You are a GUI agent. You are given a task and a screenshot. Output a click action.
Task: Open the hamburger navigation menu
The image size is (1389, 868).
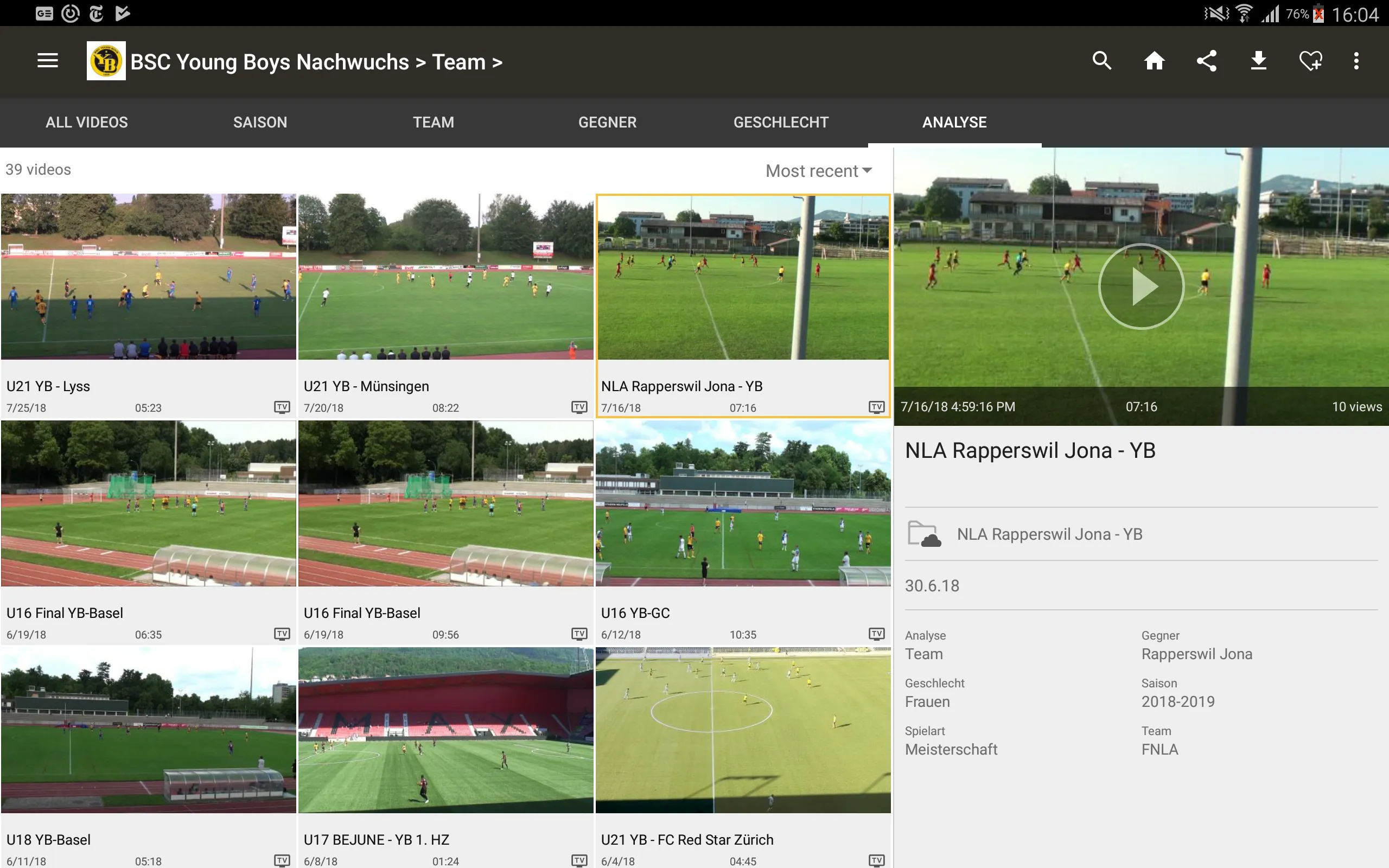(x=48, y=61)
